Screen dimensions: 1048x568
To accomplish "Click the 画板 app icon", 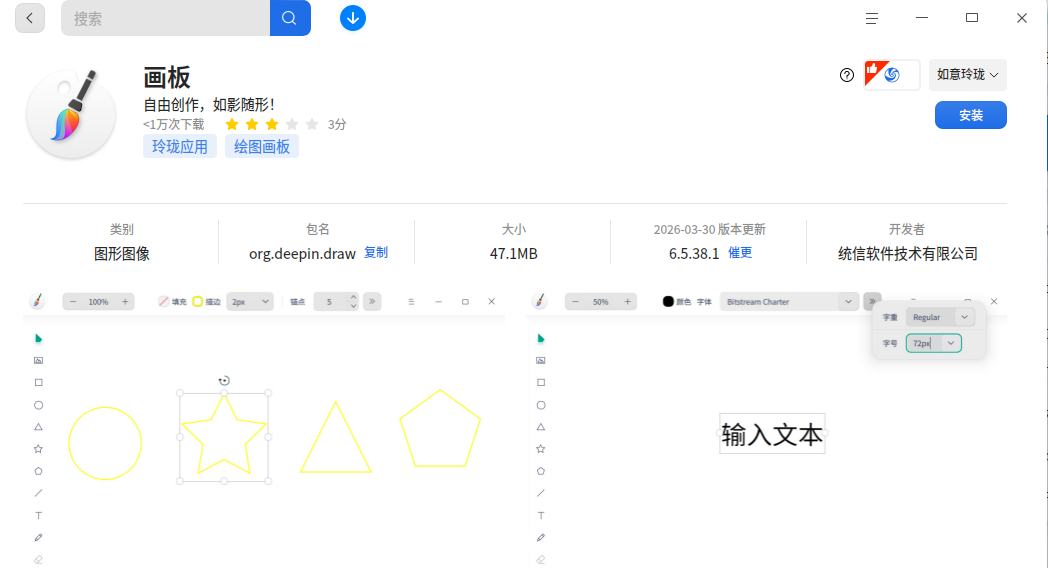I will click(x=71, y=113).
